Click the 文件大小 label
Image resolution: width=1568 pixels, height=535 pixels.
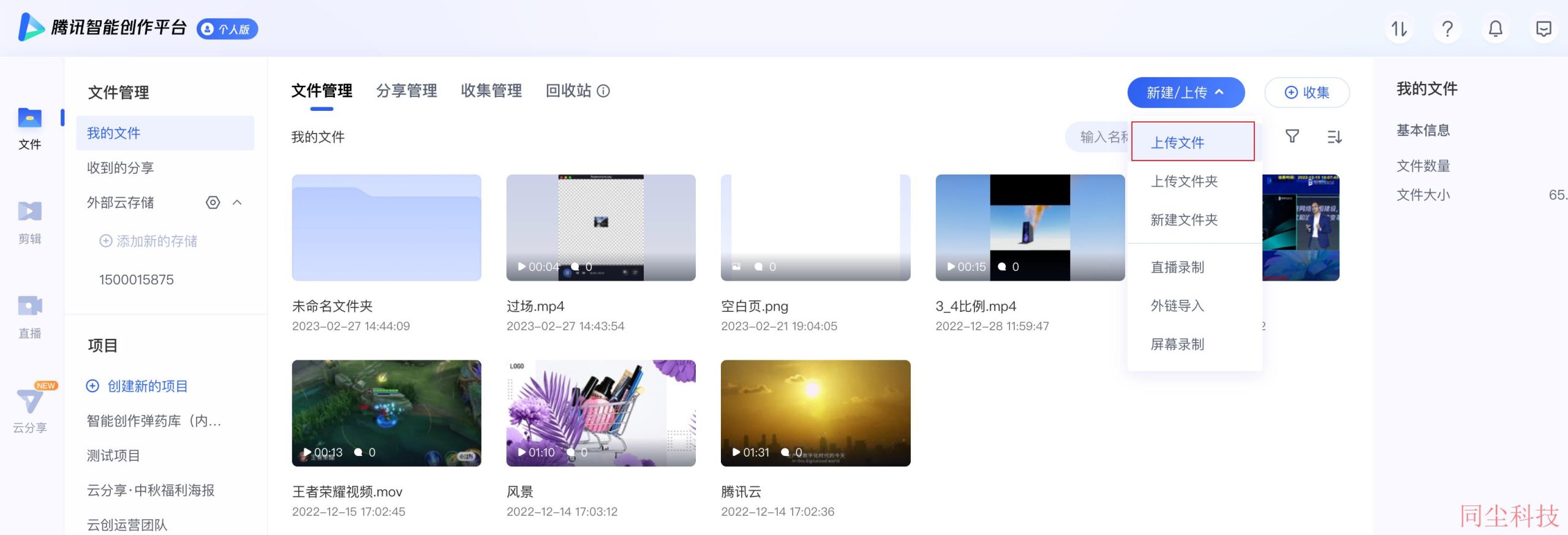click(x=1423, y=195)
